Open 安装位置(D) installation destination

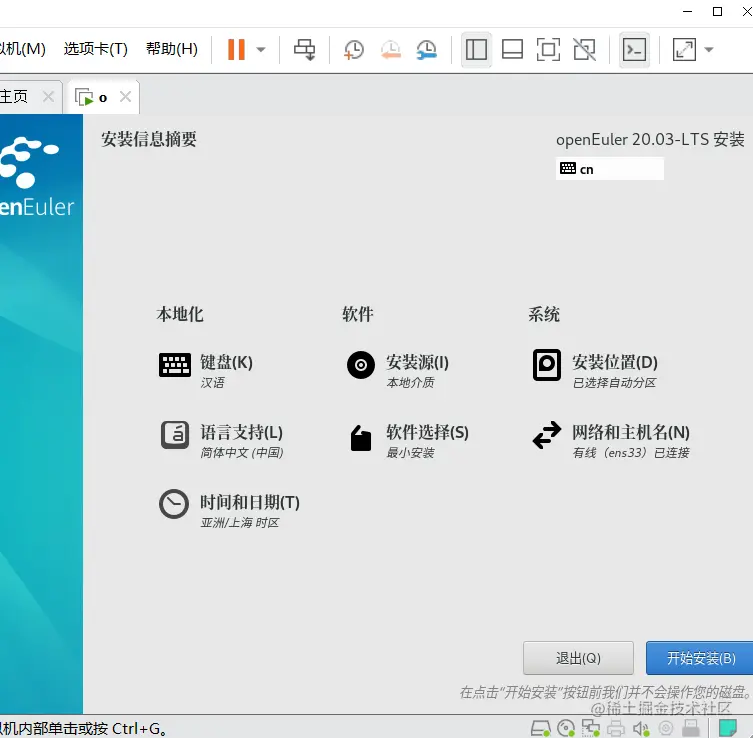595,369
